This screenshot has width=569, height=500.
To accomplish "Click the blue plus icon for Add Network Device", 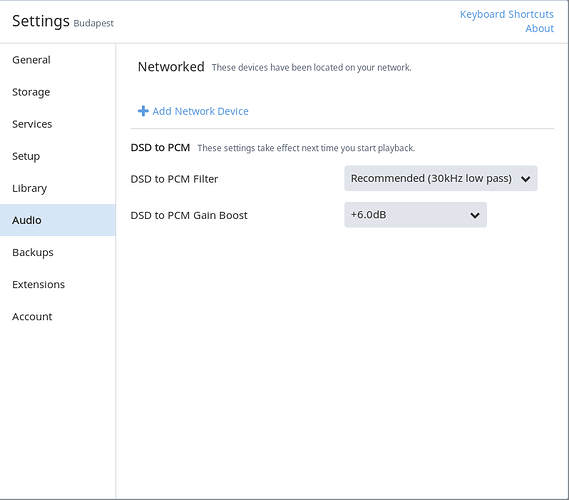I will (143, 111).
